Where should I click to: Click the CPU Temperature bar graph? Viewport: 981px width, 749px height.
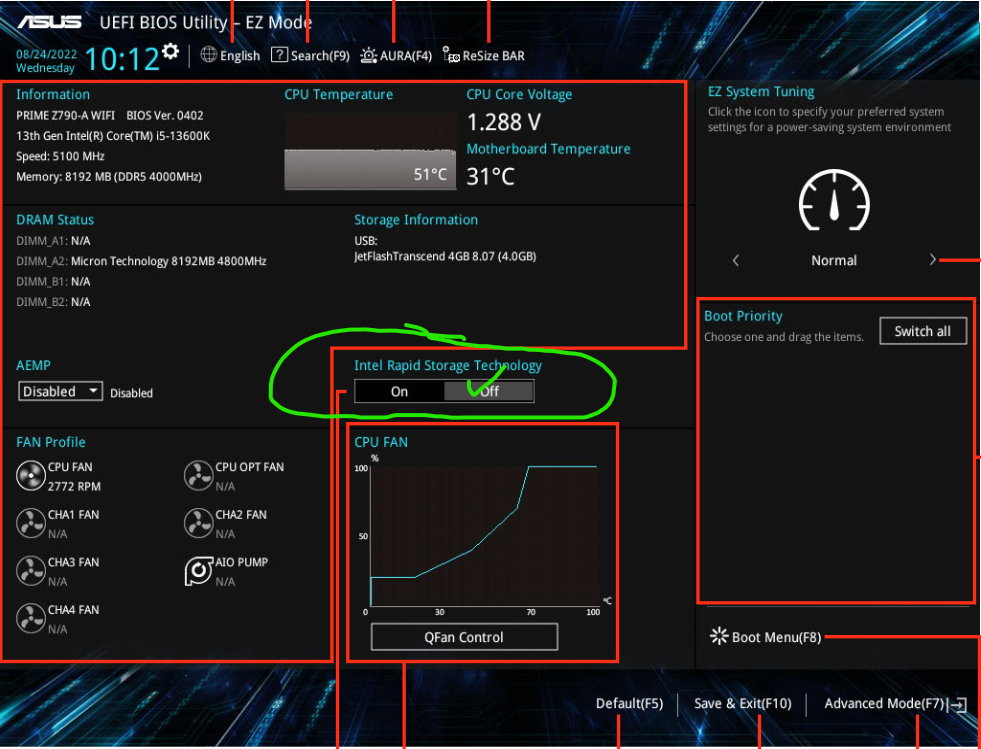point(370,151)
